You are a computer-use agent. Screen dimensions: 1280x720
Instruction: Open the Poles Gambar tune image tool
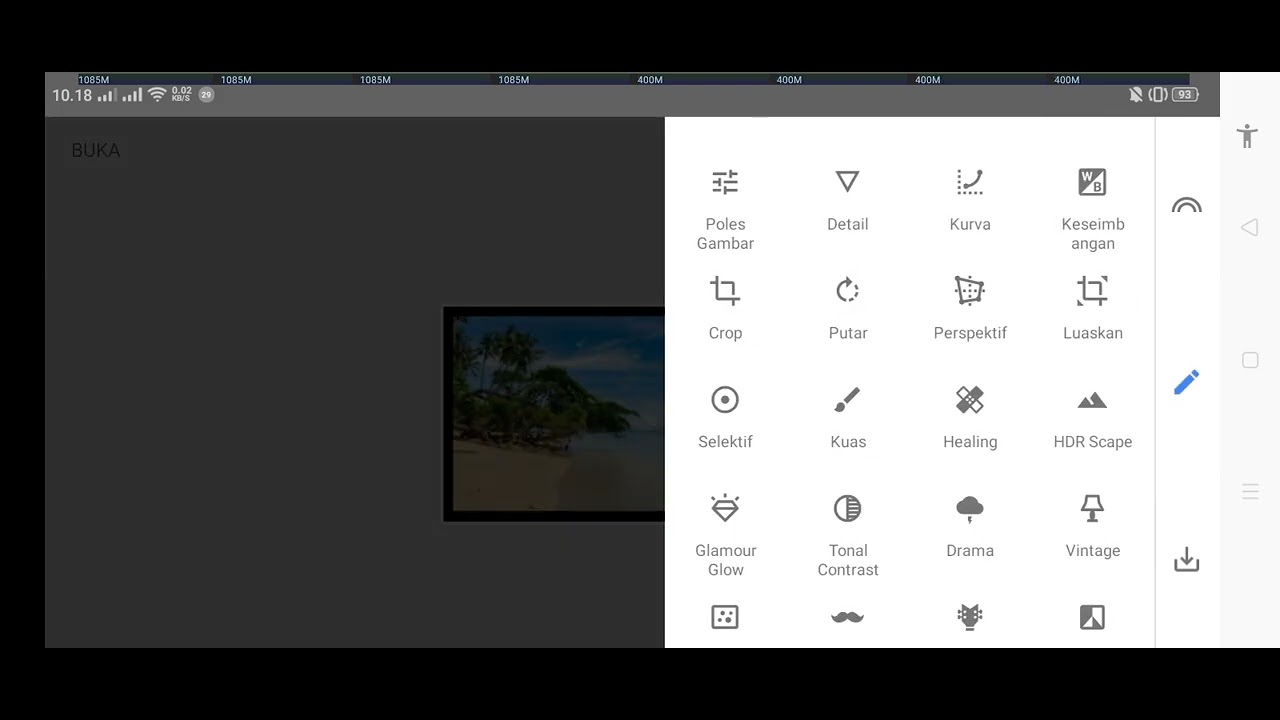coord(725,209)
